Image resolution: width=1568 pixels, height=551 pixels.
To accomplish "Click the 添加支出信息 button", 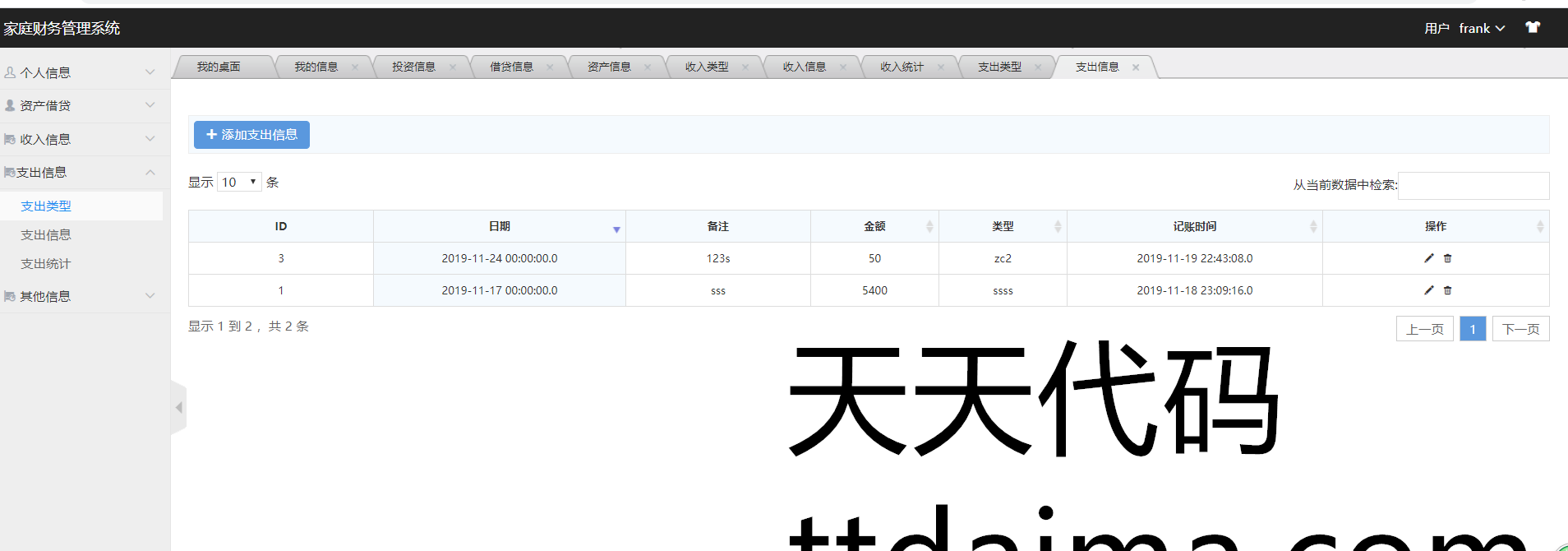I will (x=251, y=135).
